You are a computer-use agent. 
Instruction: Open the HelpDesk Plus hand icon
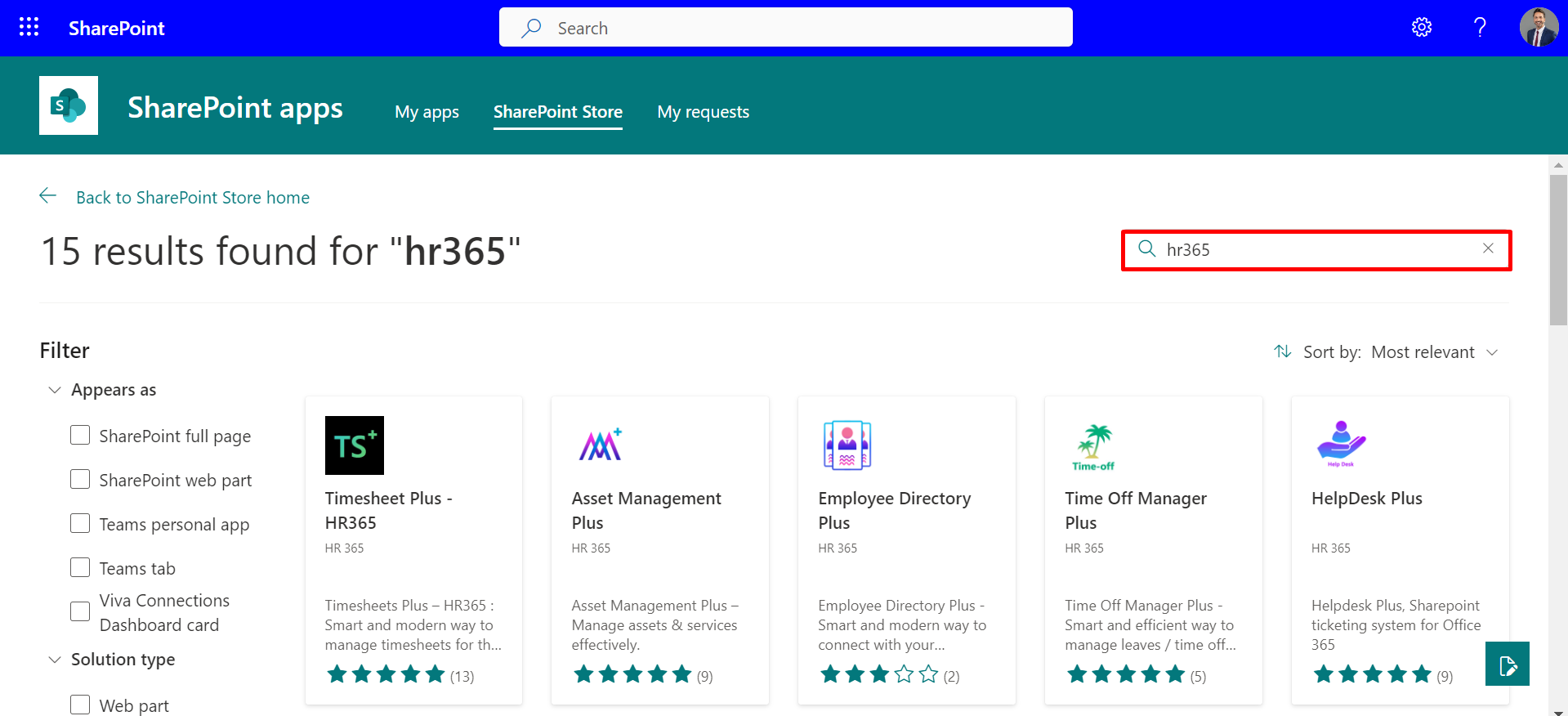[x=1342, y=445]
